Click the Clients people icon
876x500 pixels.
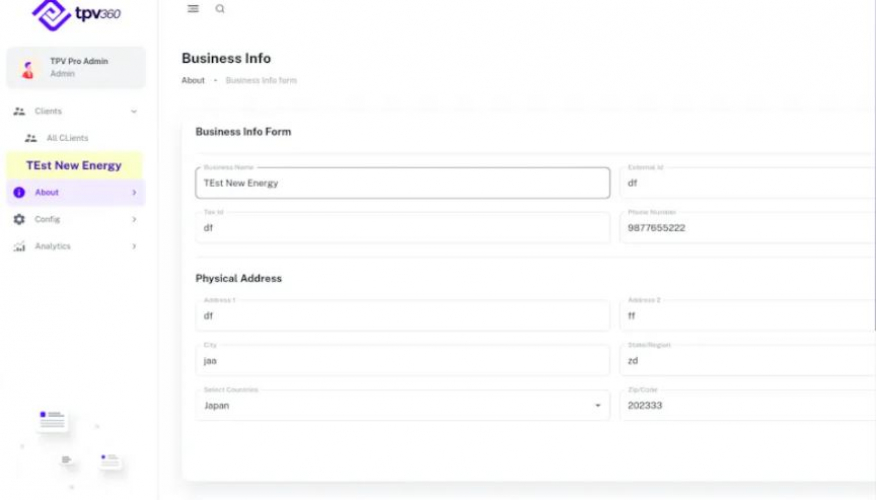point(19,111)
